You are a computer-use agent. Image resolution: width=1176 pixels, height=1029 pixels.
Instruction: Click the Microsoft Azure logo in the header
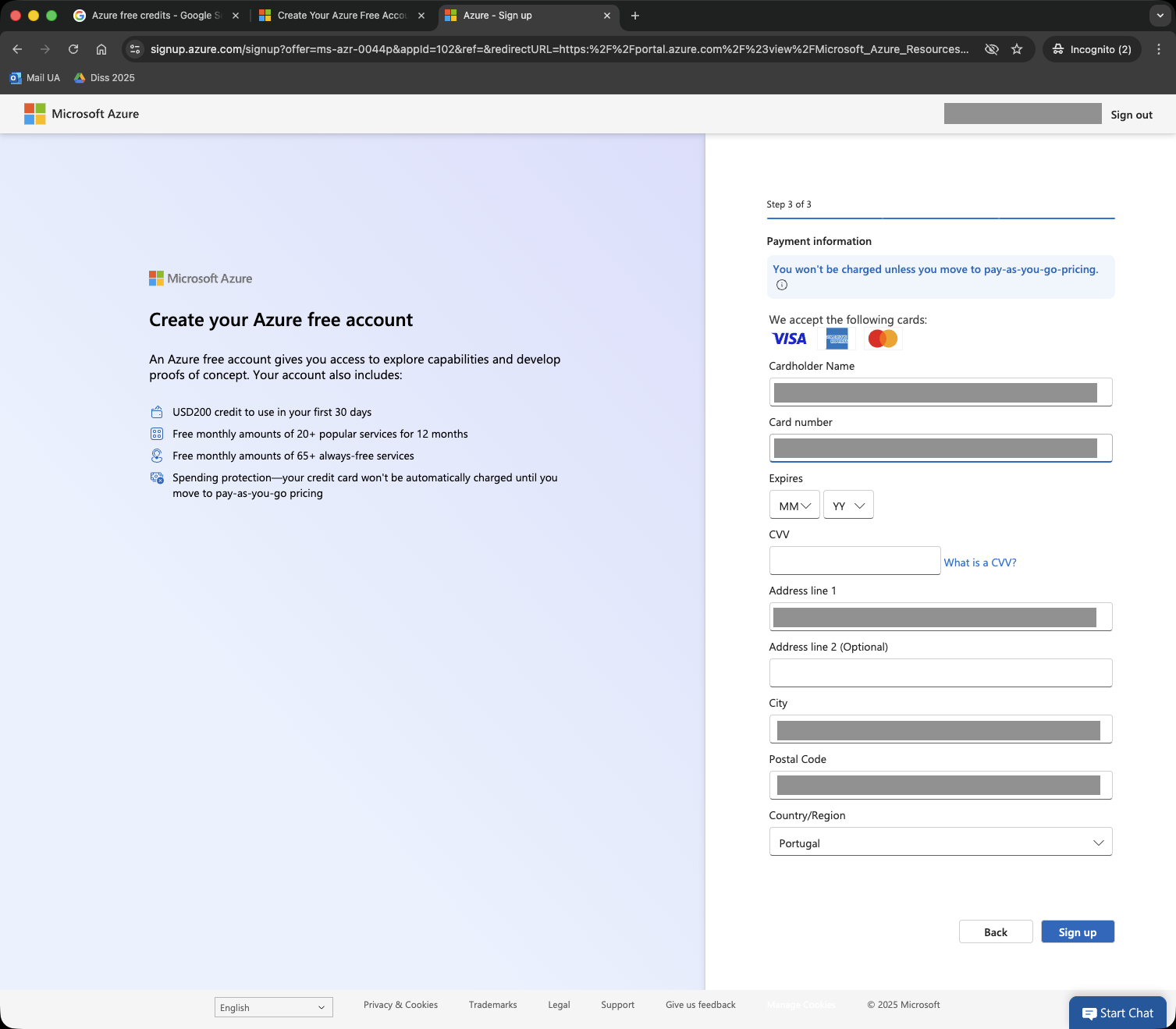click(x=82, y=114)
